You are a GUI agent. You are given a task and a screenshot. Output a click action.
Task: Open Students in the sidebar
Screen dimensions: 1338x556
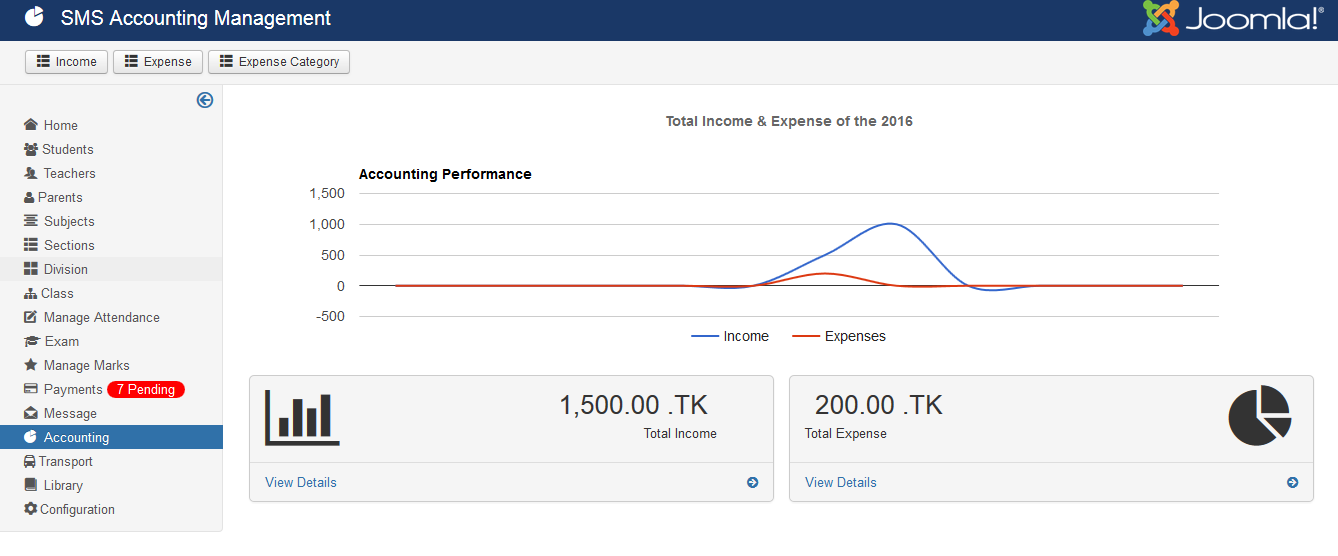pyautogui.click(x=67, y=149)
